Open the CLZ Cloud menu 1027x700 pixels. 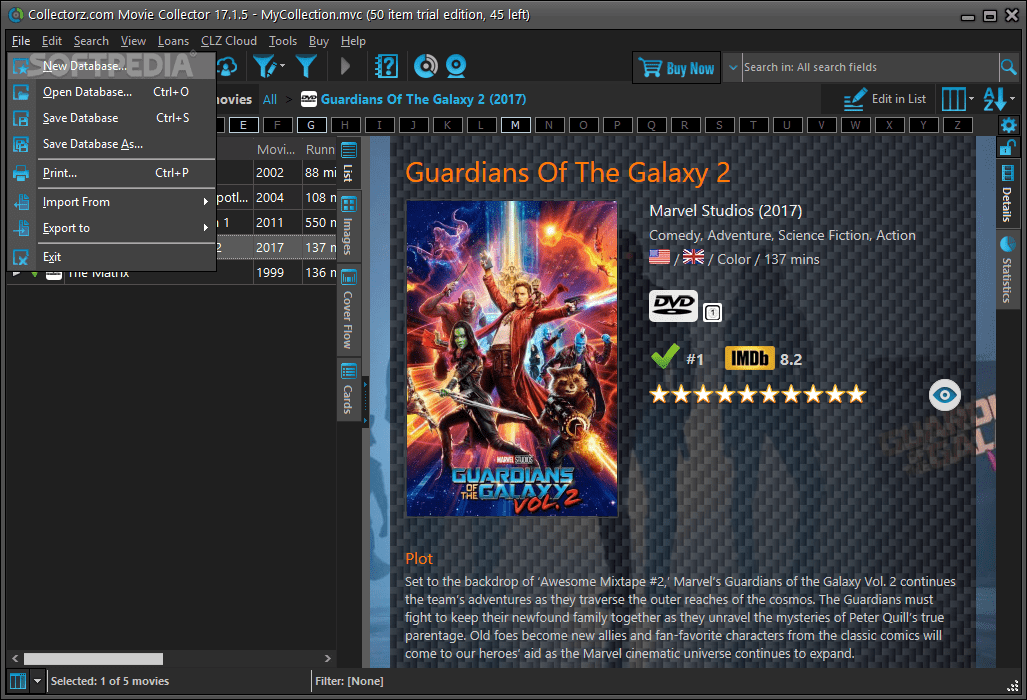coord(229,41)
